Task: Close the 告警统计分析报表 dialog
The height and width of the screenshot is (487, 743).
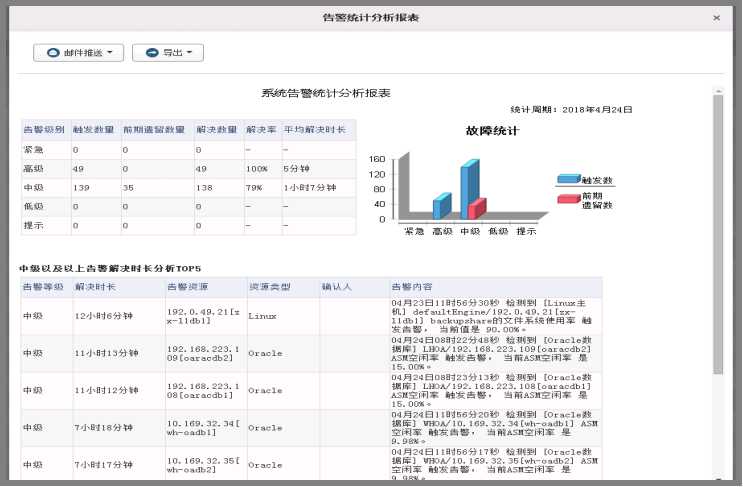Action: [x=716, y=18]
